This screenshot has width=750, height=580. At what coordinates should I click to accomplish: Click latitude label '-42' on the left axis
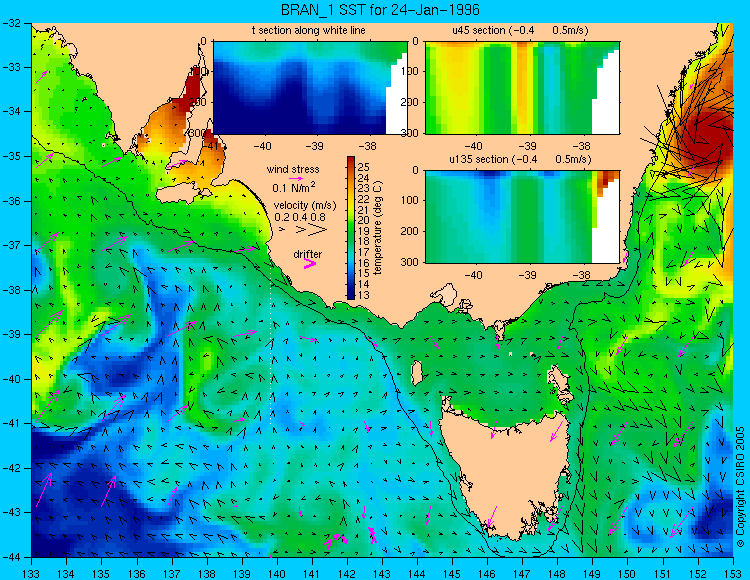[13, 468]
